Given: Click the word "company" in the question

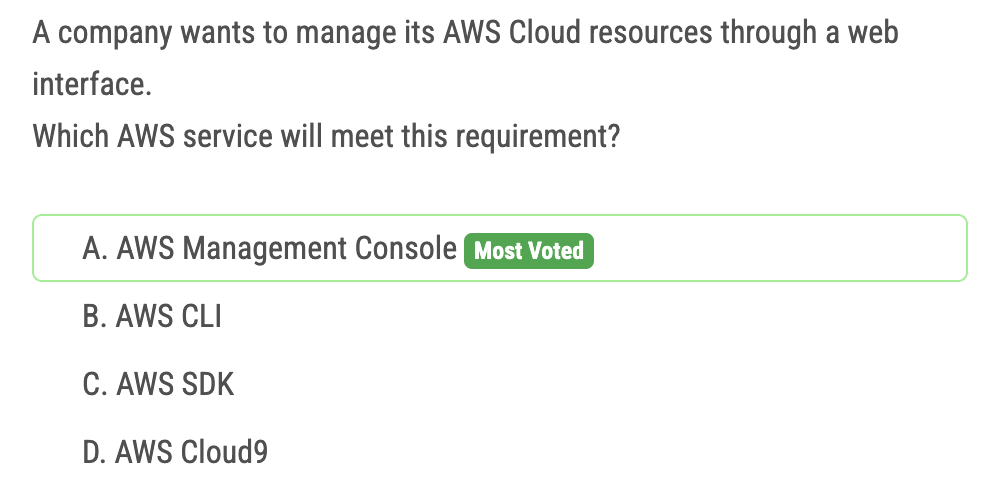Looking at the screenshot, I should click(x=115, y=34).
